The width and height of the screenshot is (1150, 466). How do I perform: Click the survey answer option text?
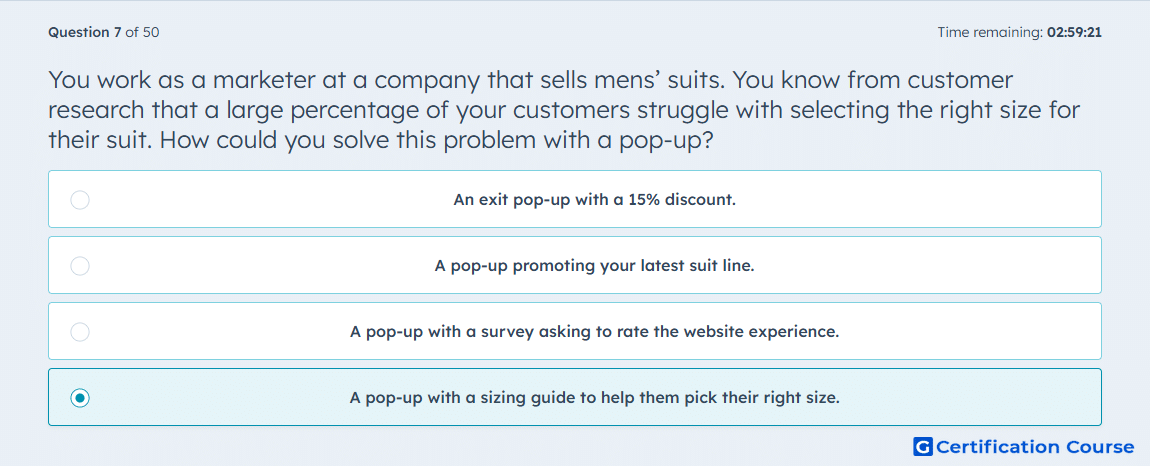point(595,332)
